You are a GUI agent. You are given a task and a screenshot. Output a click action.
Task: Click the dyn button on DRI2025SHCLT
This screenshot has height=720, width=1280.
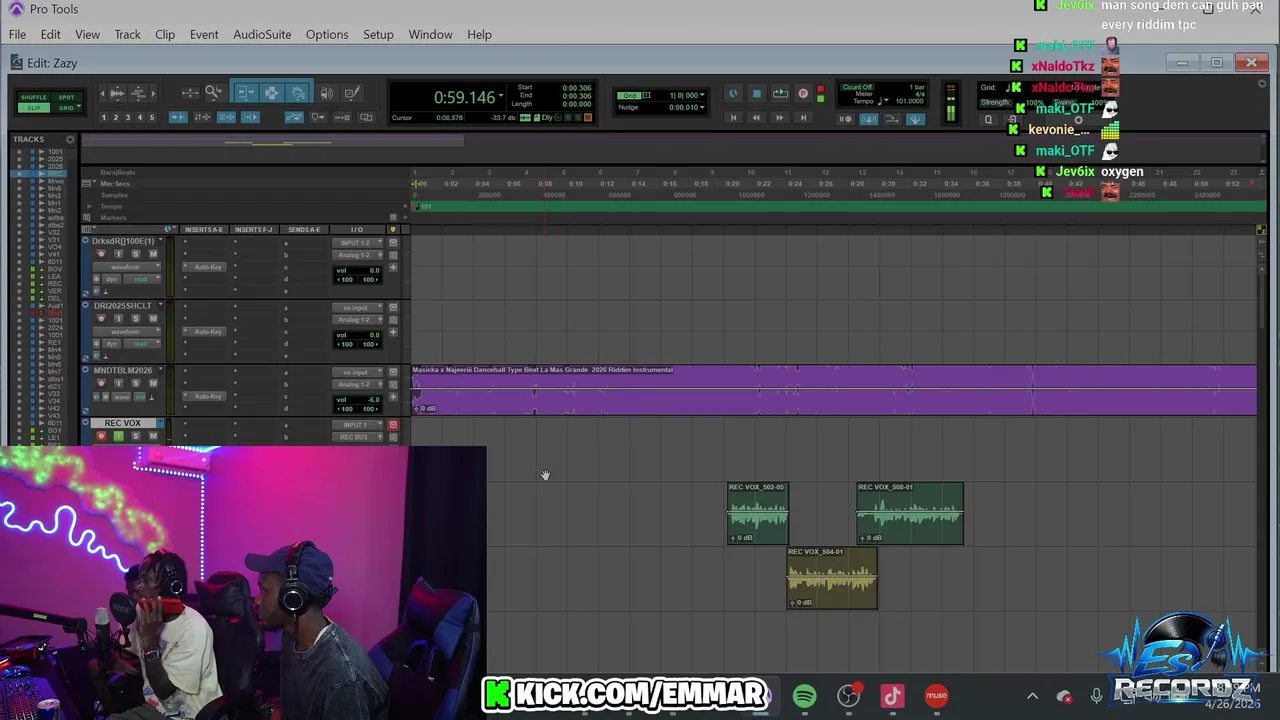(x=111, y=344)
